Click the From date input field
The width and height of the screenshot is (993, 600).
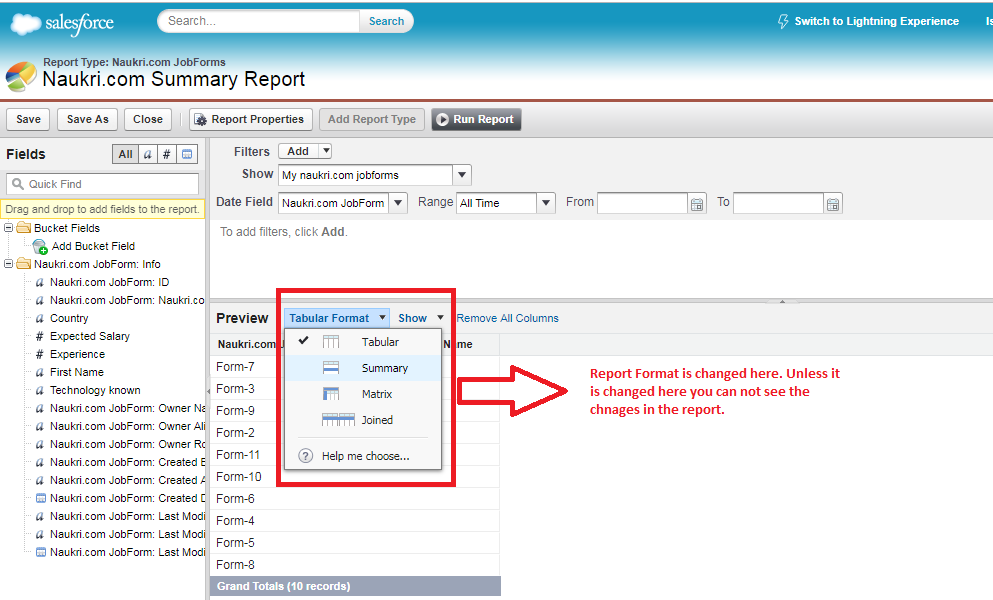pyautogui.click(x=642, y=203)
